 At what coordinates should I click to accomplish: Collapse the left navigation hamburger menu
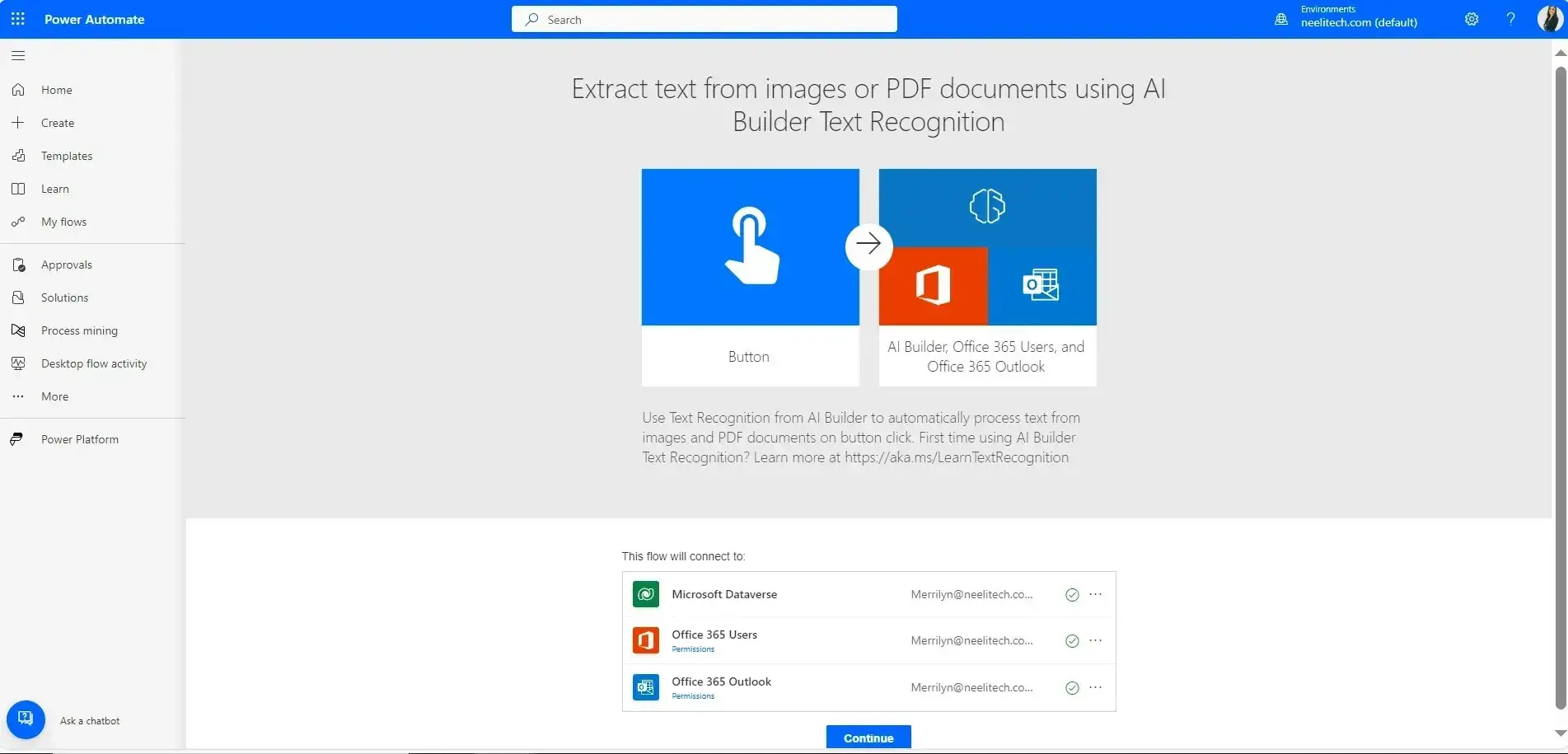[x=18, y=56]
